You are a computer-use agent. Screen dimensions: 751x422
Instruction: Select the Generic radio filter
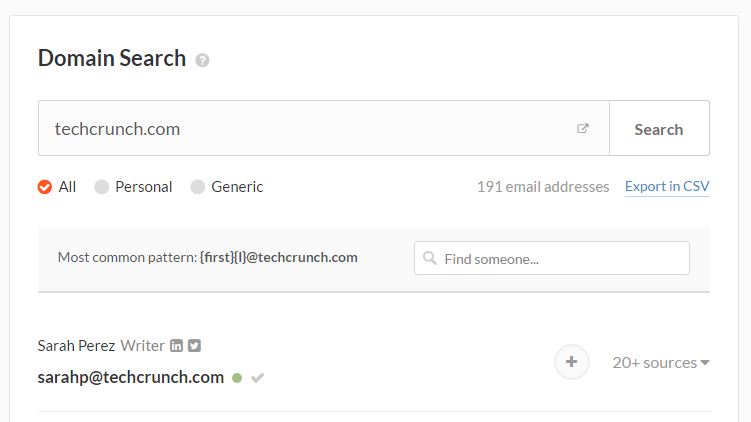click(x=197, y=187)
